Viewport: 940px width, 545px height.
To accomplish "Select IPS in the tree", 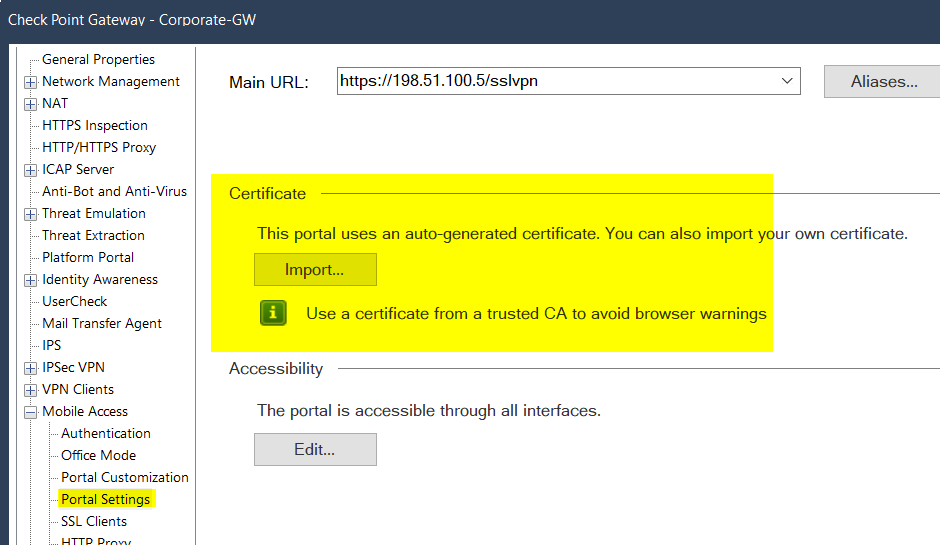I will 52,345.
